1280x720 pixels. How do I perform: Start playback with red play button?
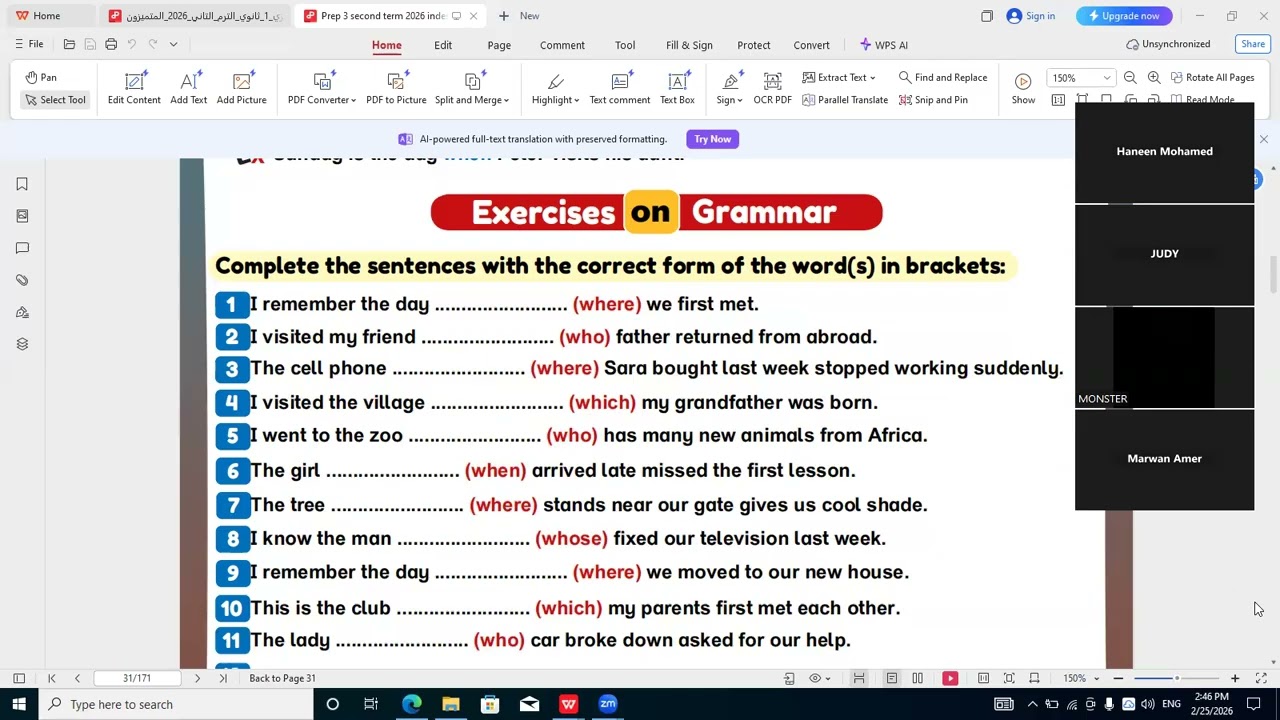click(x=950, y=678)
